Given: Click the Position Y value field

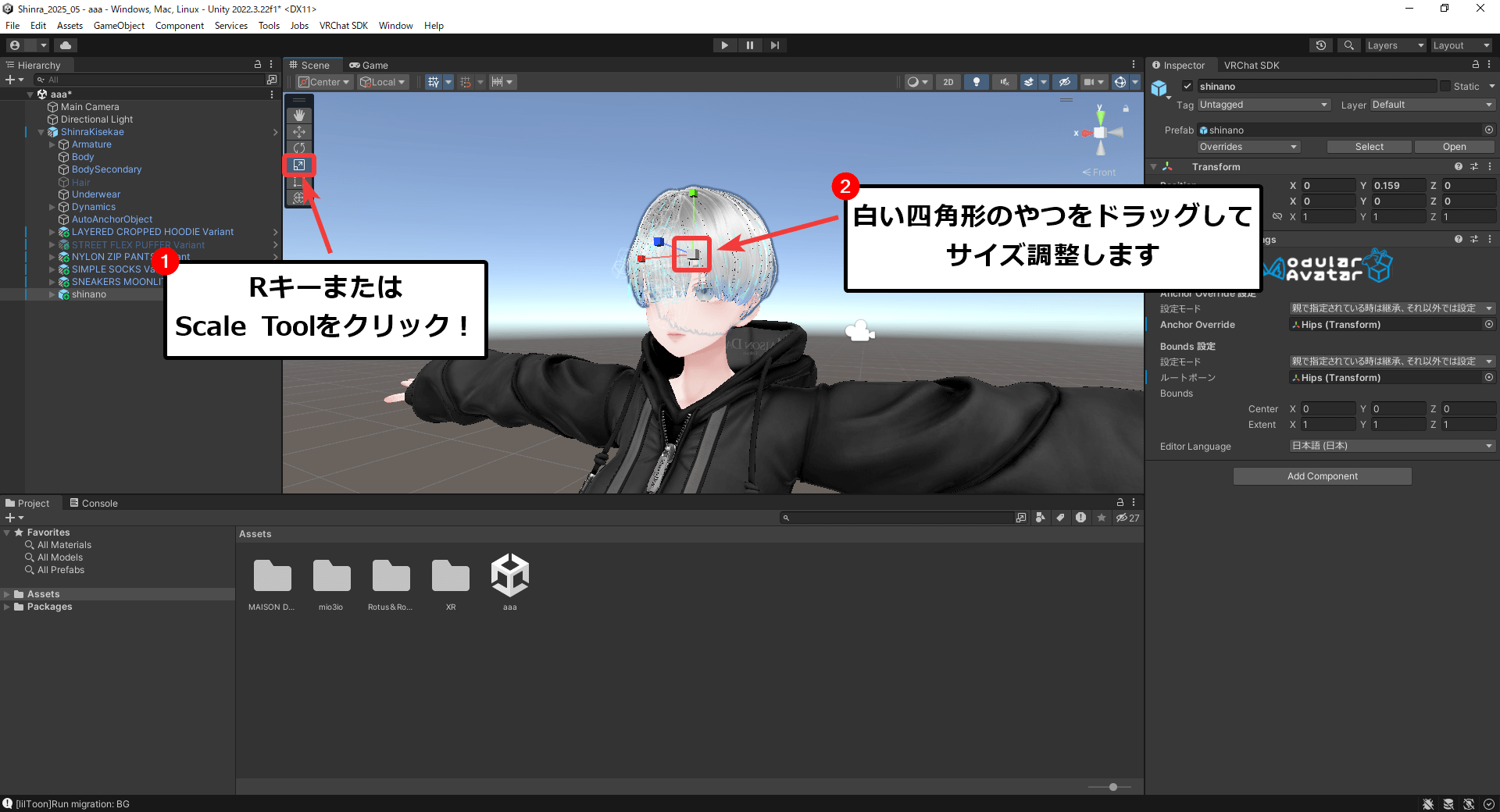Looking at the screenshot, I should pos(1398,185).
